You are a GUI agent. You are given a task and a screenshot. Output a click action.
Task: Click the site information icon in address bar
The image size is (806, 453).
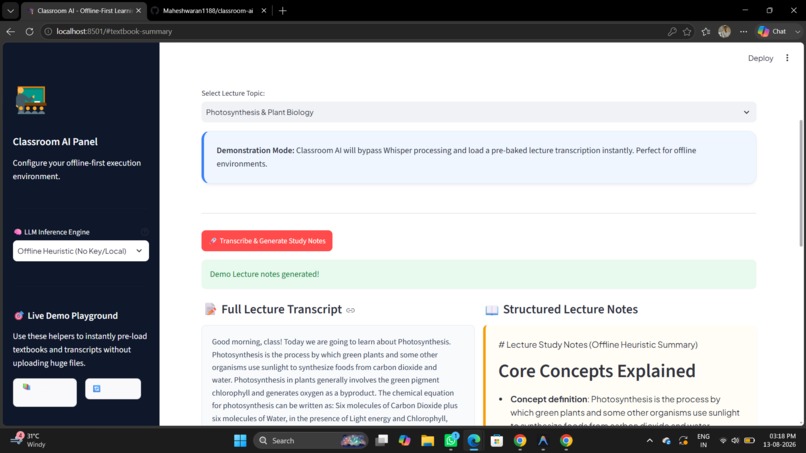[x=48, y=31]
